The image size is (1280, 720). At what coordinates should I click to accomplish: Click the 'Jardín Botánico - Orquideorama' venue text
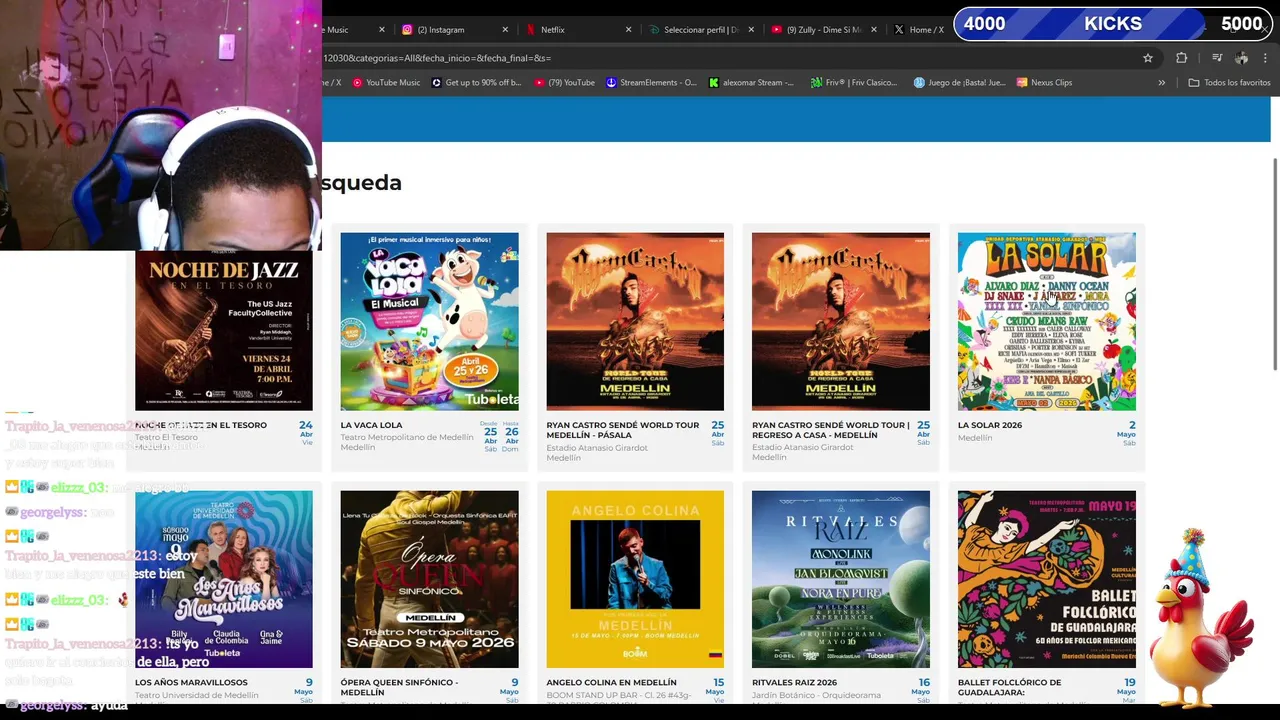click(x=816, y=695)
